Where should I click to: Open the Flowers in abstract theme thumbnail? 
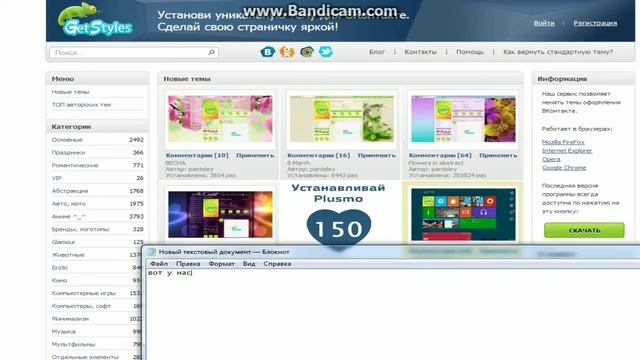[463, 119]
